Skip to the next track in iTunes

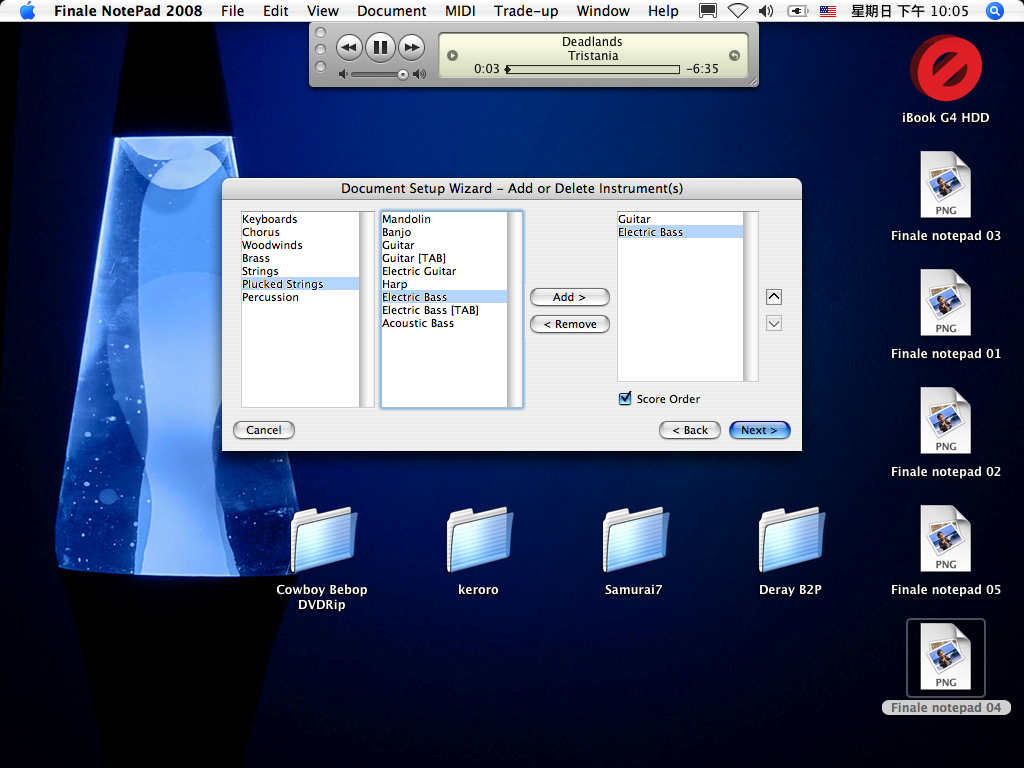[x=411, y=47]
